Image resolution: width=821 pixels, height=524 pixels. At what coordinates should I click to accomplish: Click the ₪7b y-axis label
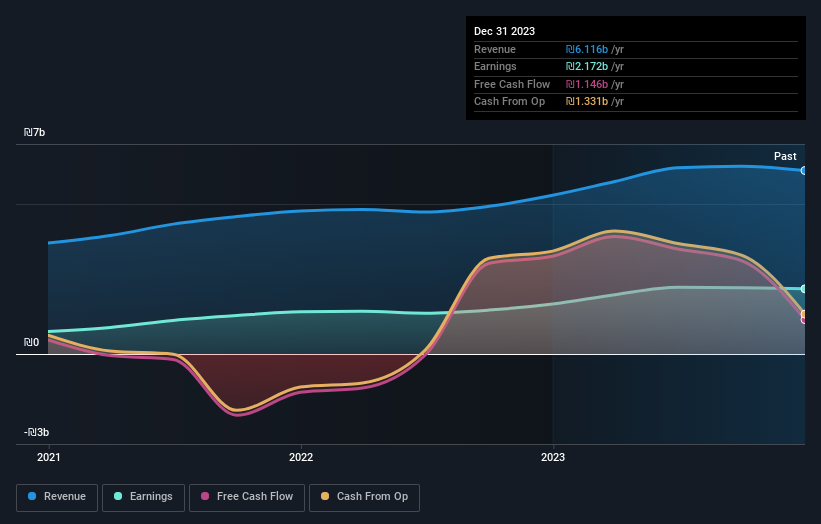(35, 132)
